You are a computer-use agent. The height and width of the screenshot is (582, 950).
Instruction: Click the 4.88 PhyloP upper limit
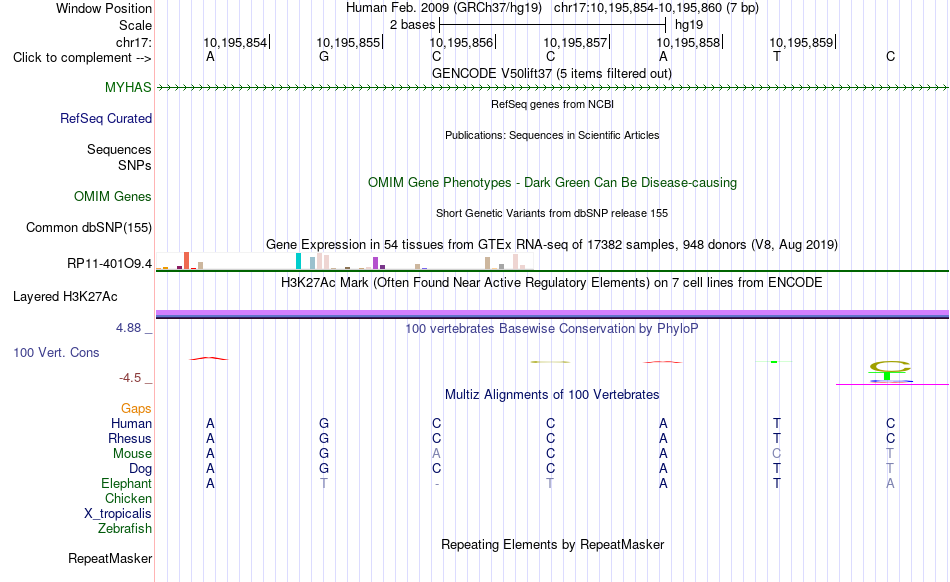[128, 328]
